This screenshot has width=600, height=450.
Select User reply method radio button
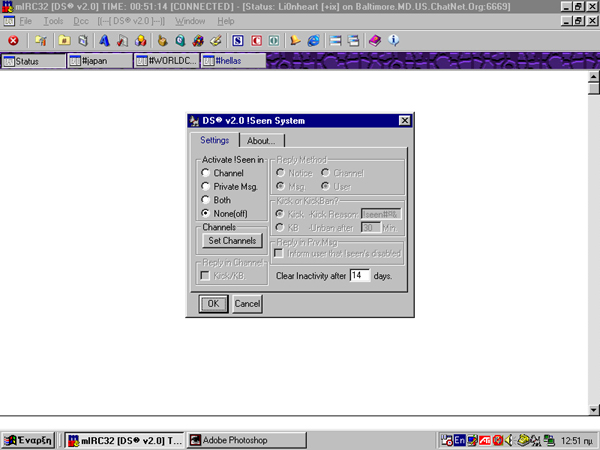pos(325,186)
